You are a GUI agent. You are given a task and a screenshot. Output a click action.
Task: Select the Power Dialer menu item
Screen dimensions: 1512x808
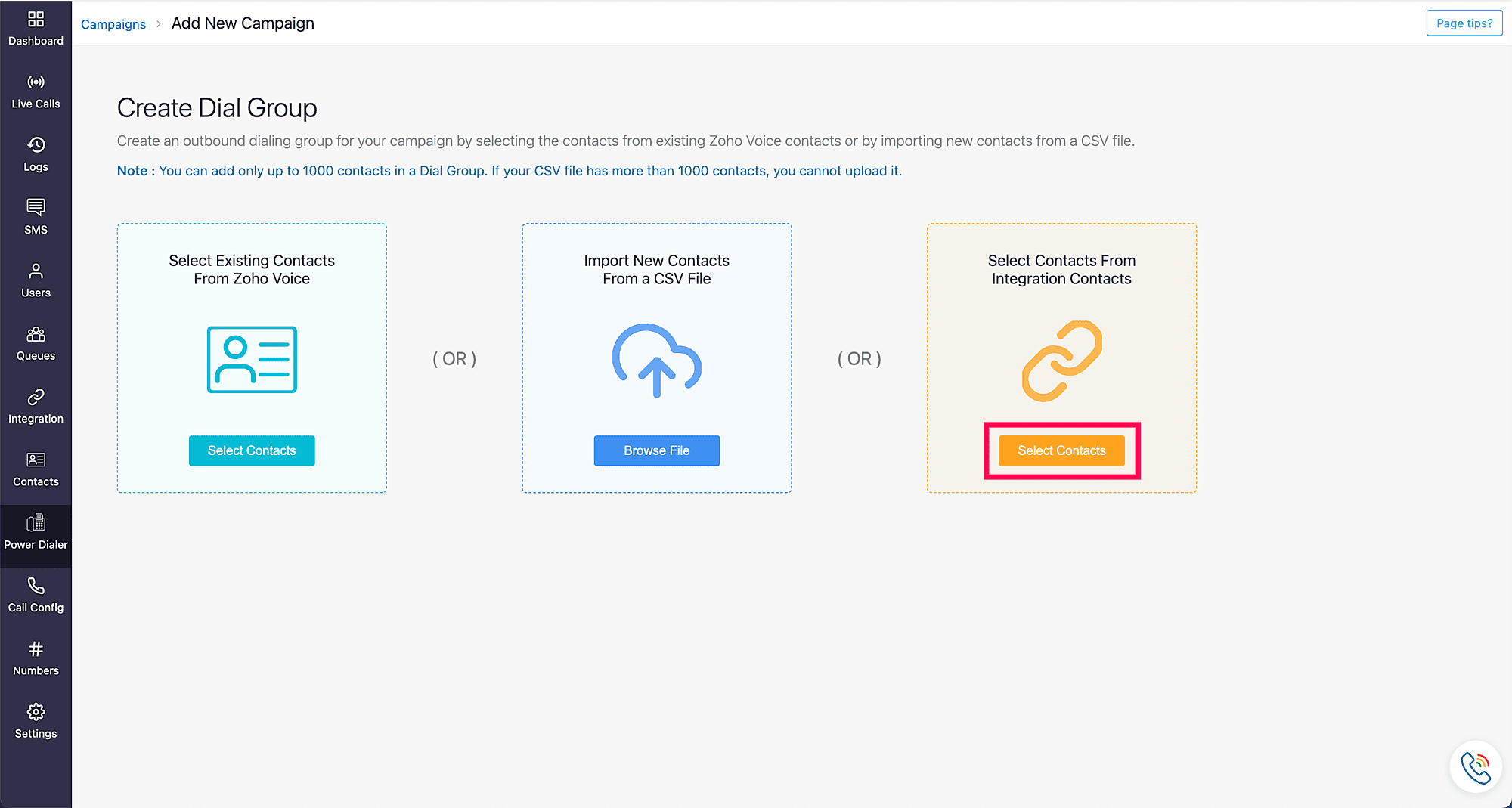tap(36, 532)
